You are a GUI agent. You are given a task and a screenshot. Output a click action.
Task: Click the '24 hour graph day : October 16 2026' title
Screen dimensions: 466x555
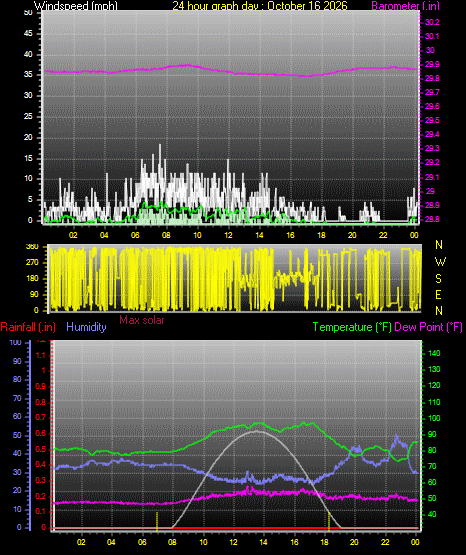click(260, 6)
